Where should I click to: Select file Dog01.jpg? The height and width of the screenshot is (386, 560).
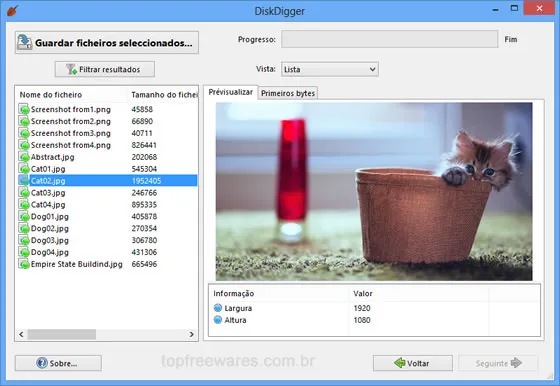(50, 216)
